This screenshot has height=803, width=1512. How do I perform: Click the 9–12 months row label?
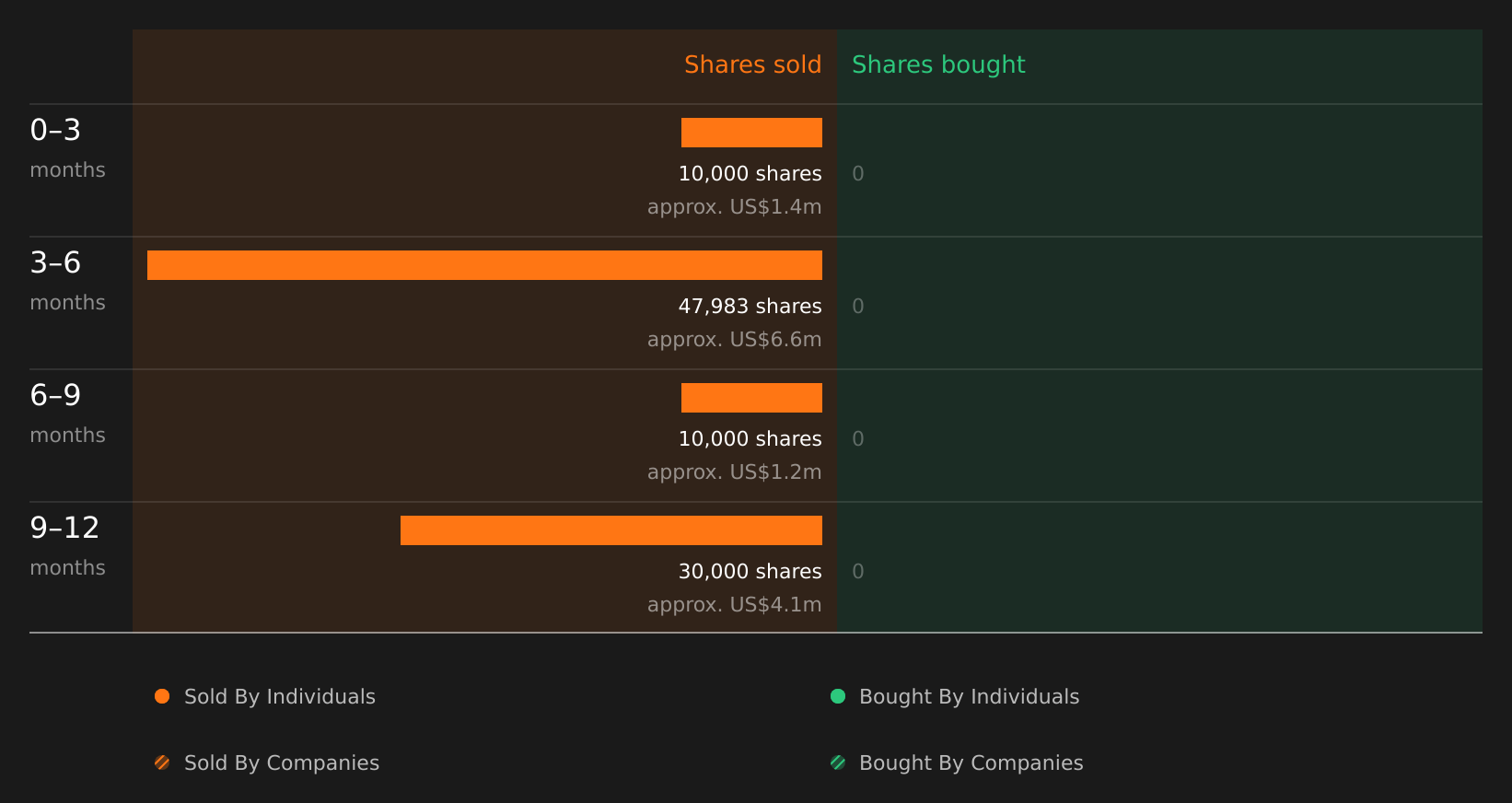tap(67, 546)
